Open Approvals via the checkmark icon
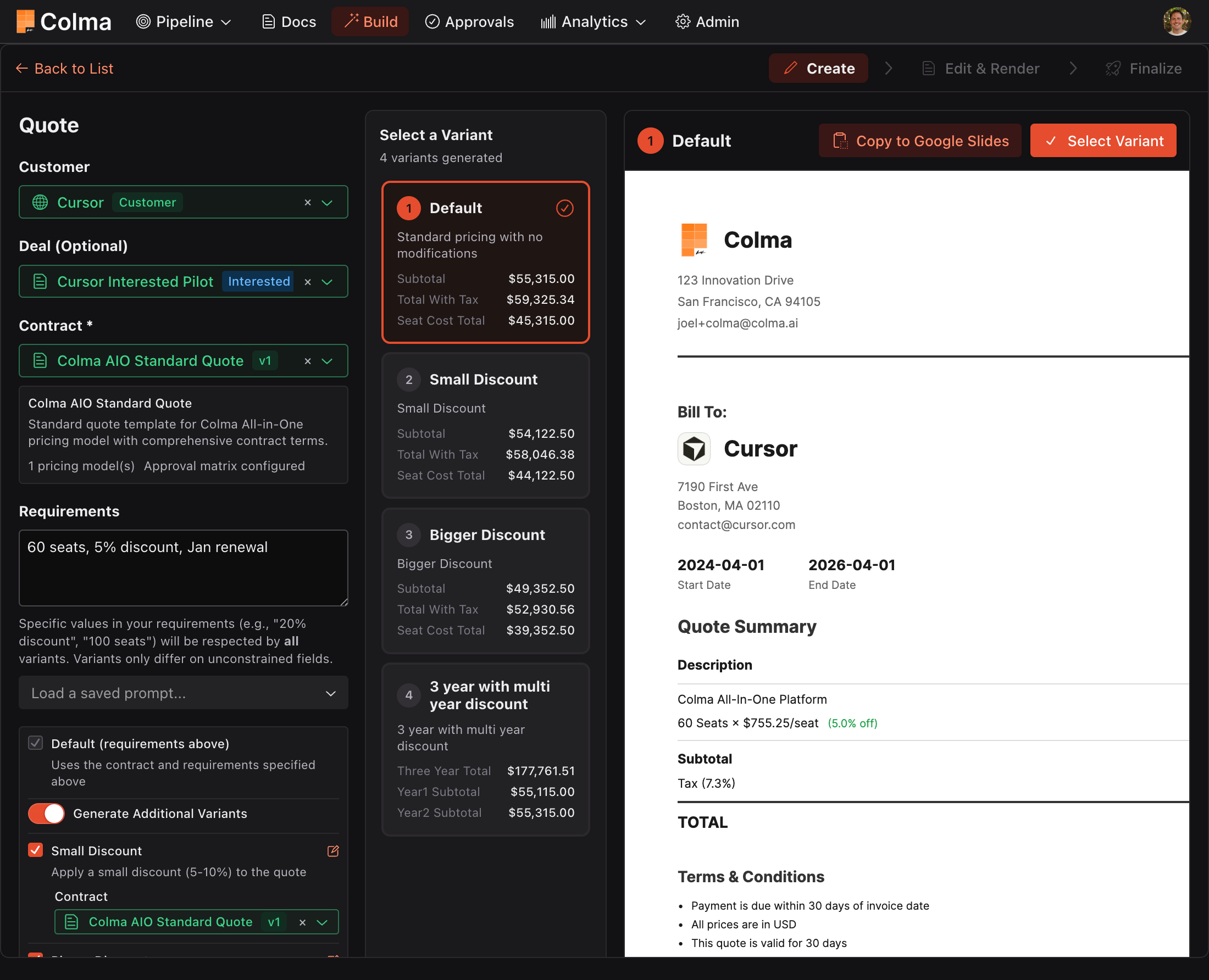1209x980 pixels. pos(432,21)
